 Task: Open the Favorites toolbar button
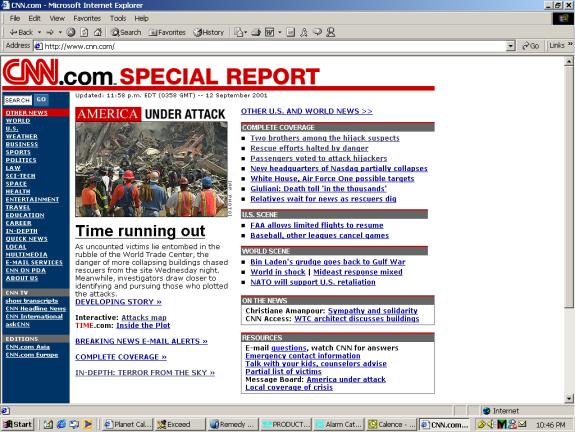point(167,32)
